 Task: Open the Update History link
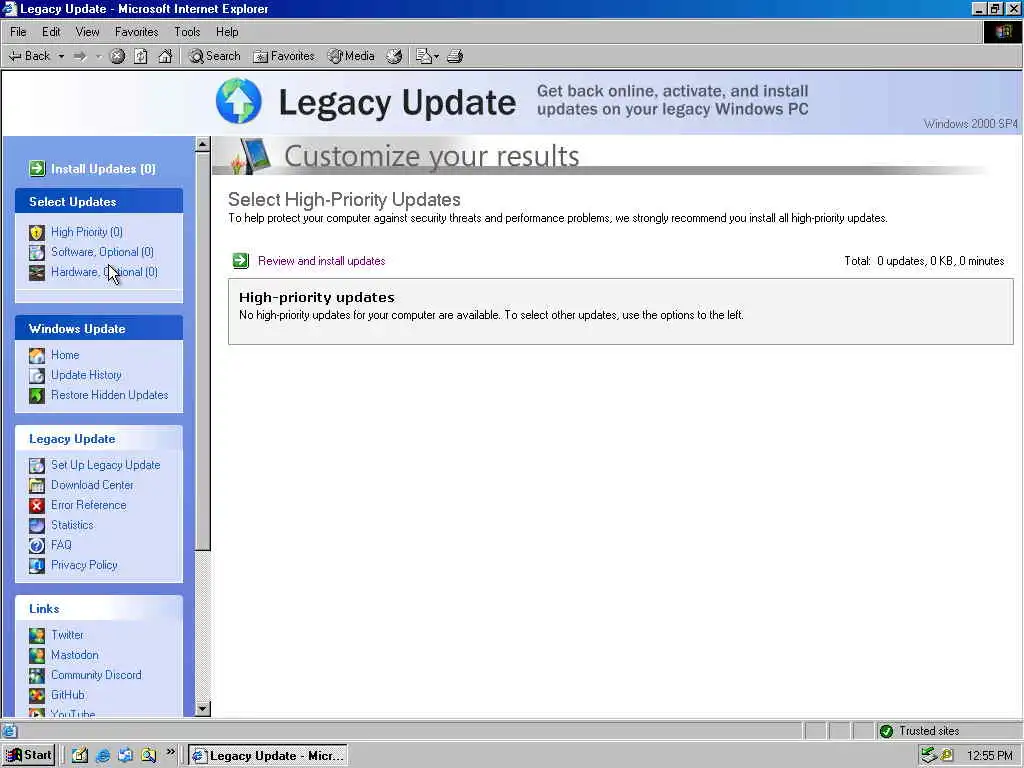[x=86, y=375]
